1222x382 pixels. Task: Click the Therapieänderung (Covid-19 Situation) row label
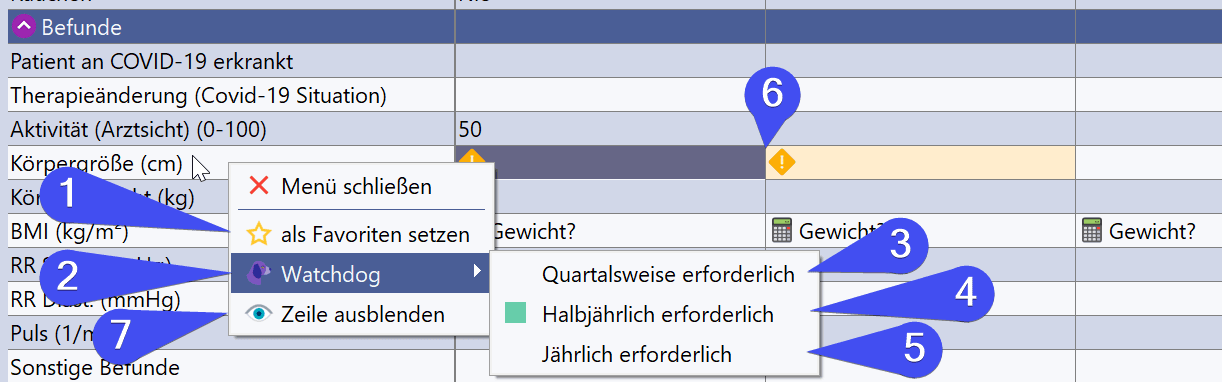point(198,96)
